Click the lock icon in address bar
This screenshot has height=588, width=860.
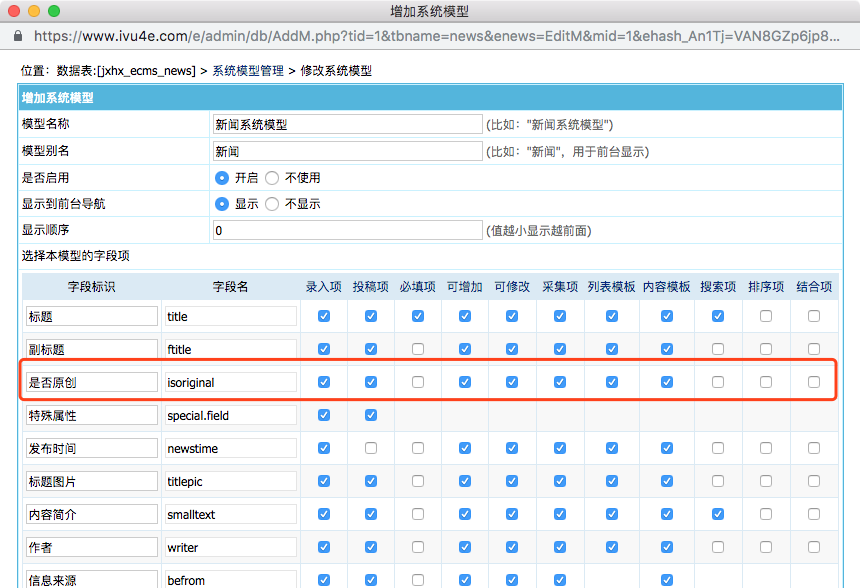[17, 36]
